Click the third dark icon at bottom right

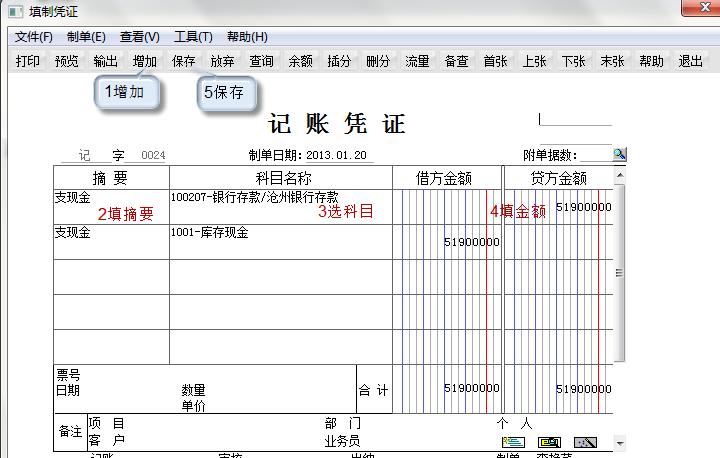pos(585,442)
